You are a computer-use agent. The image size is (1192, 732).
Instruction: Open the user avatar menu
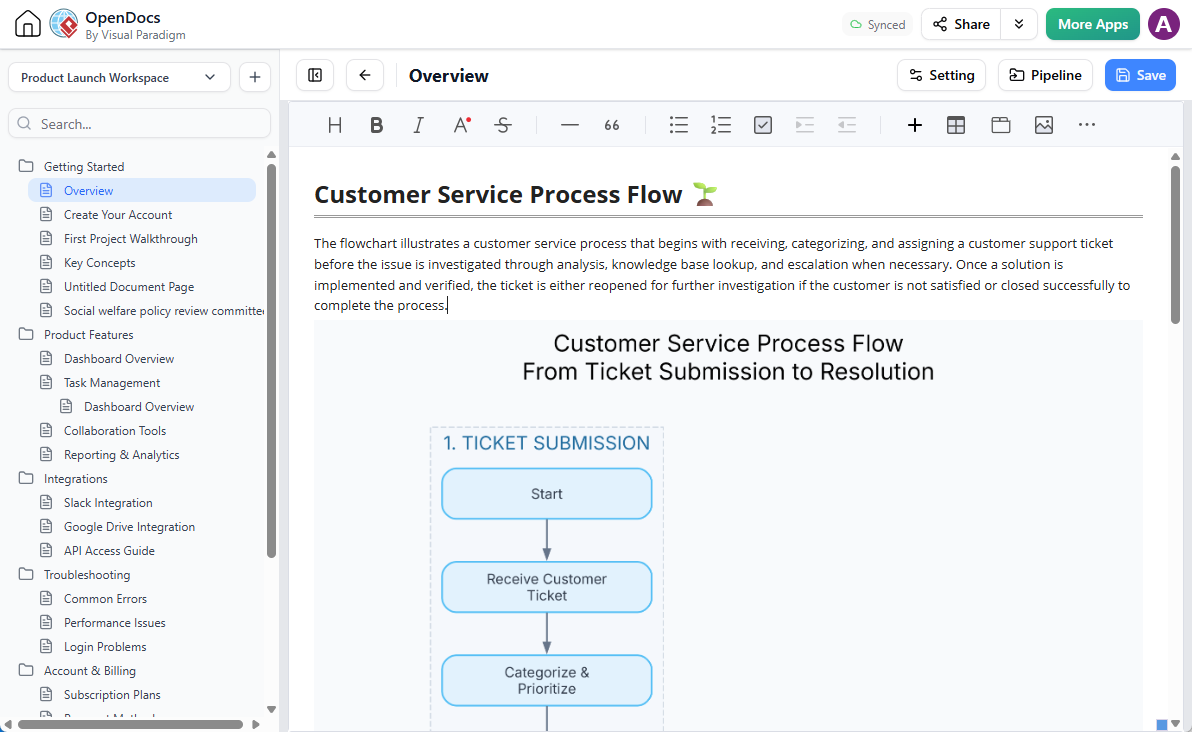pyautogui.click(x=1163, y=24)
